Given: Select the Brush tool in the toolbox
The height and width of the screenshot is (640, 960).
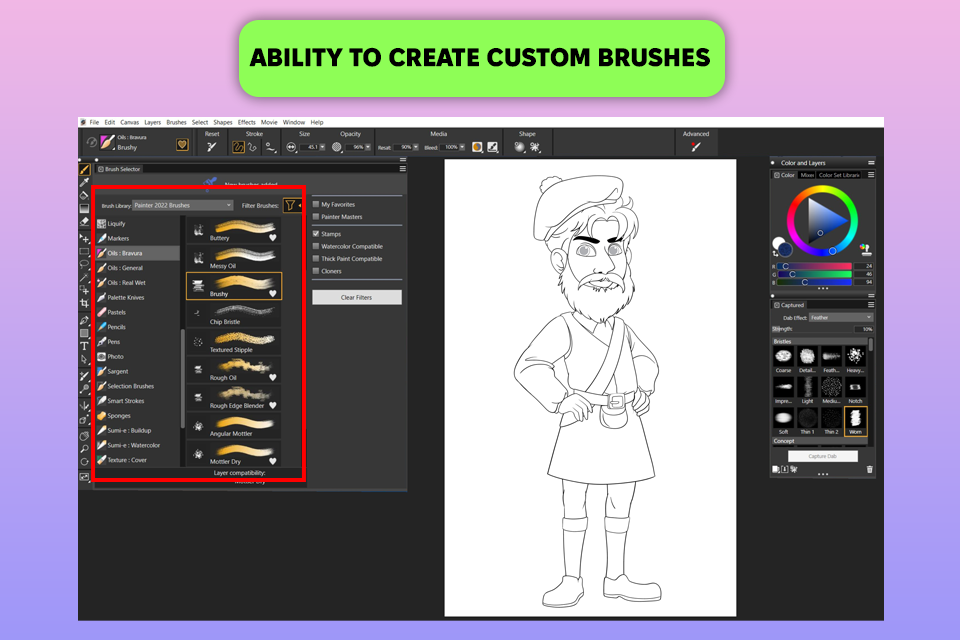Looking at the screenshot, I should [x=84, y=169].
